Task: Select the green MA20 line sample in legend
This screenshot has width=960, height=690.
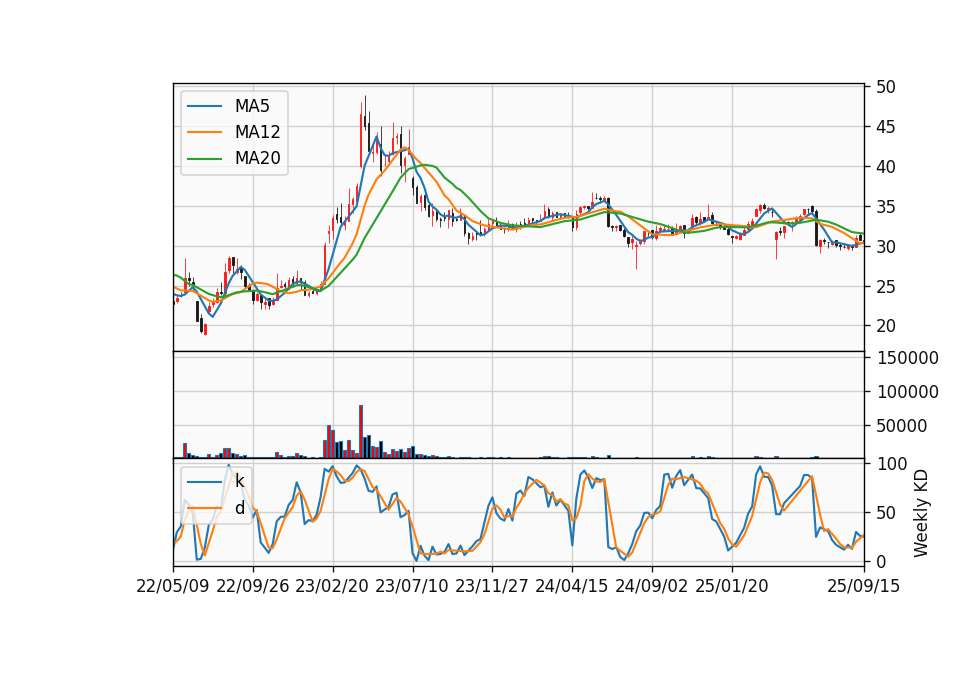Action: point(204,159)
